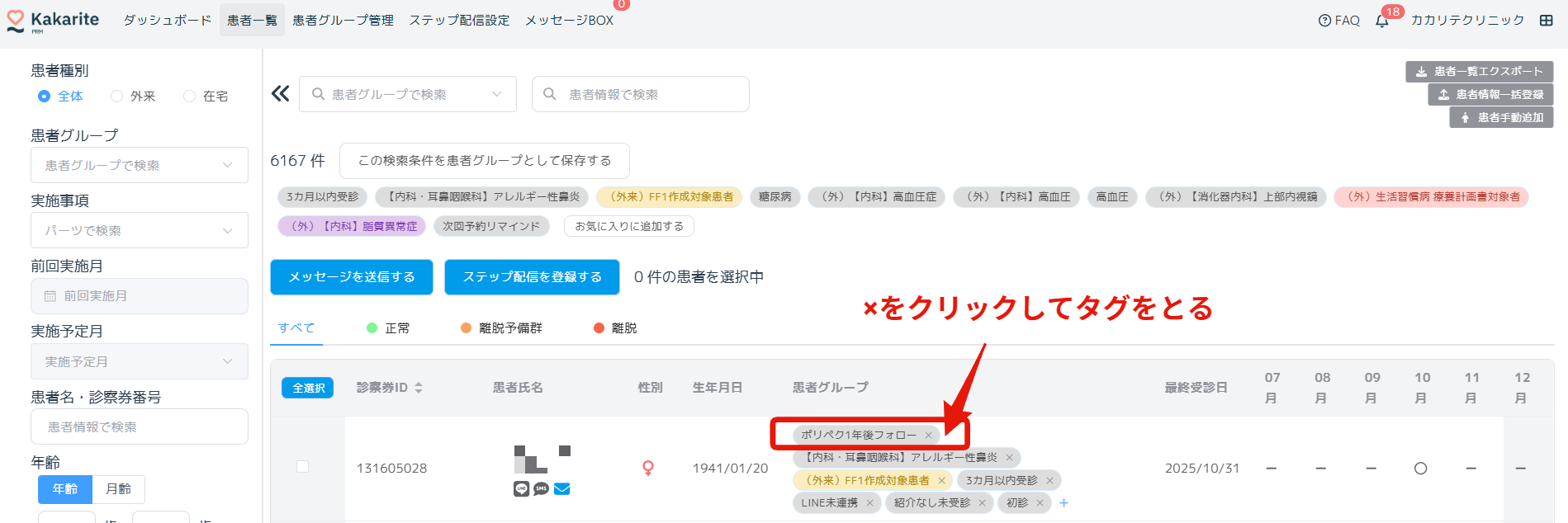
Task: Remove the 初診 tag with its ×
Action: [1040, 502]
